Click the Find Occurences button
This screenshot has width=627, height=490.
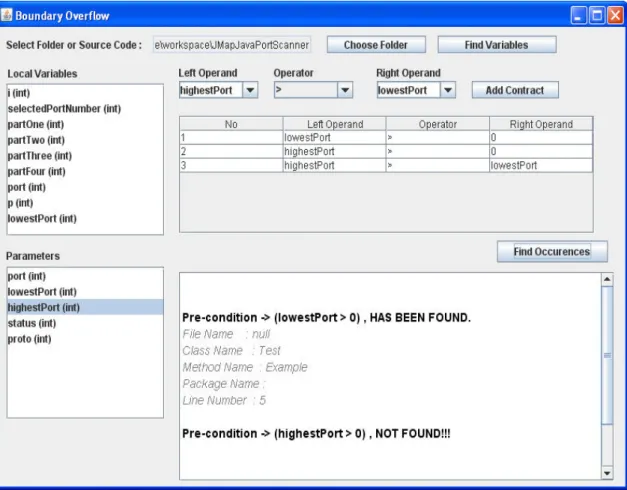pyautogui.click(x=552, y=252)
